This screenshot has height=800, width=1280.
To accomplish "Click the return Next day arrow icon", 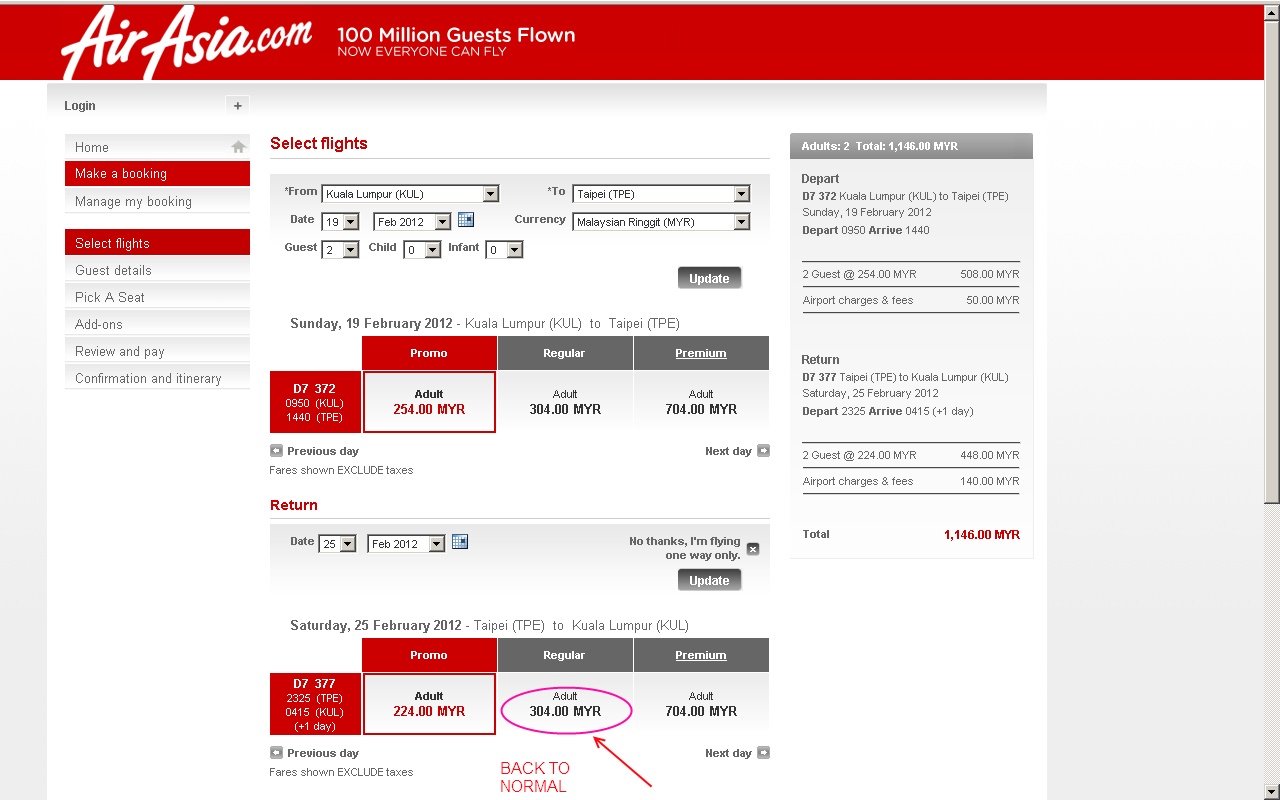I will 763,753.
